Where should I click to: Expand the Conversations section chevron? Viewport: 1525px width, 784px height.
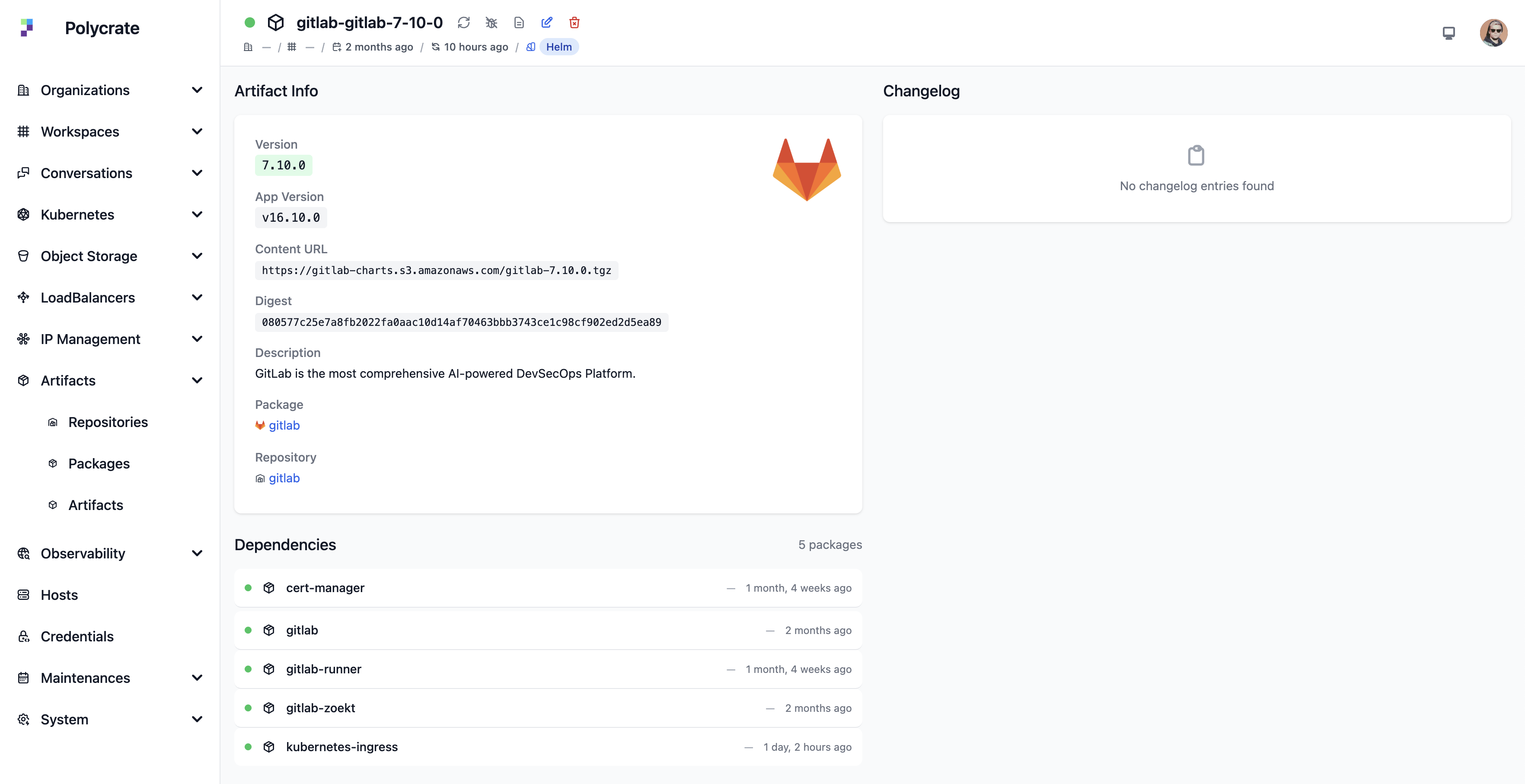coord(197,173)
